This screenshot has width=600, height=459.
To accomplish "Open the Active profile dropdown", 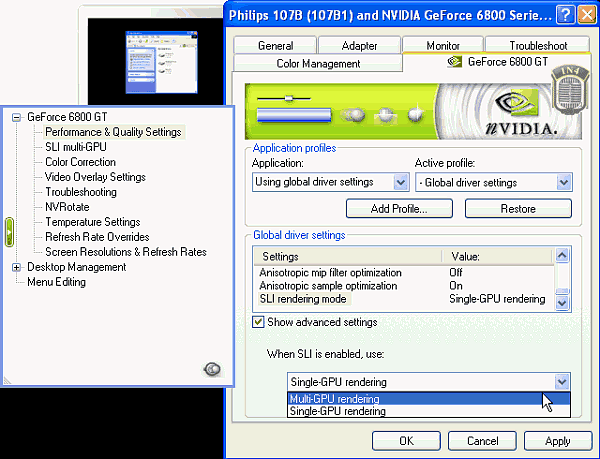I will pyautogui.click(x=563, y=182).
